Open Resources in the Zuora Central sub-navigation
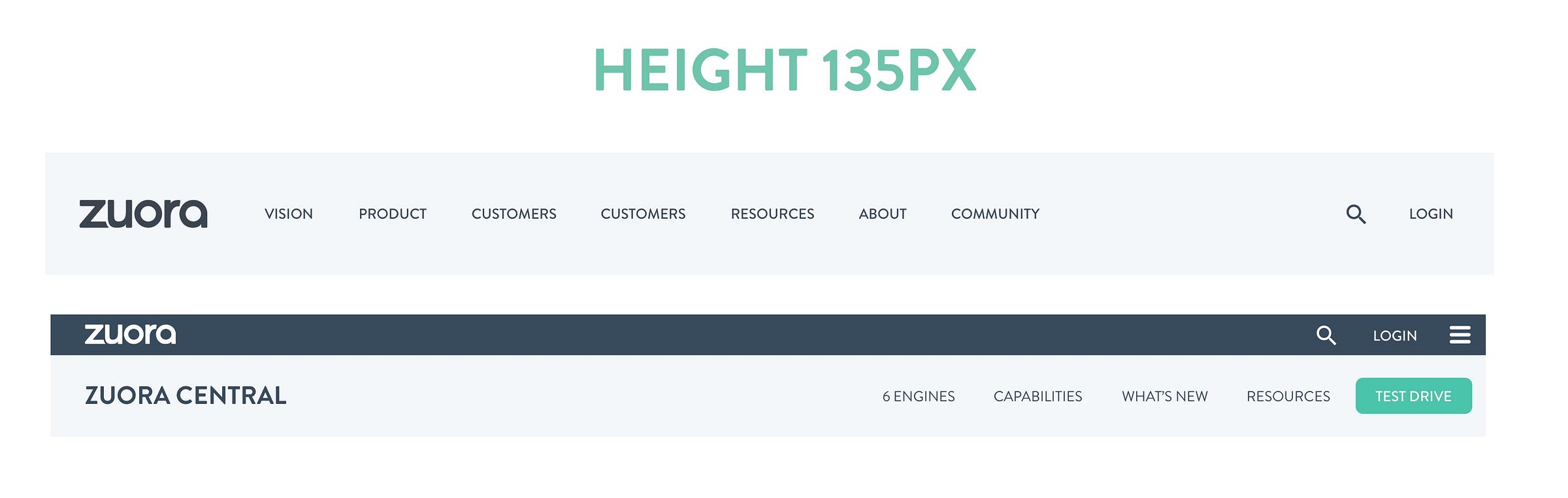Image resolution: width=1568 pixels, height=498 pixels. 1288,396
